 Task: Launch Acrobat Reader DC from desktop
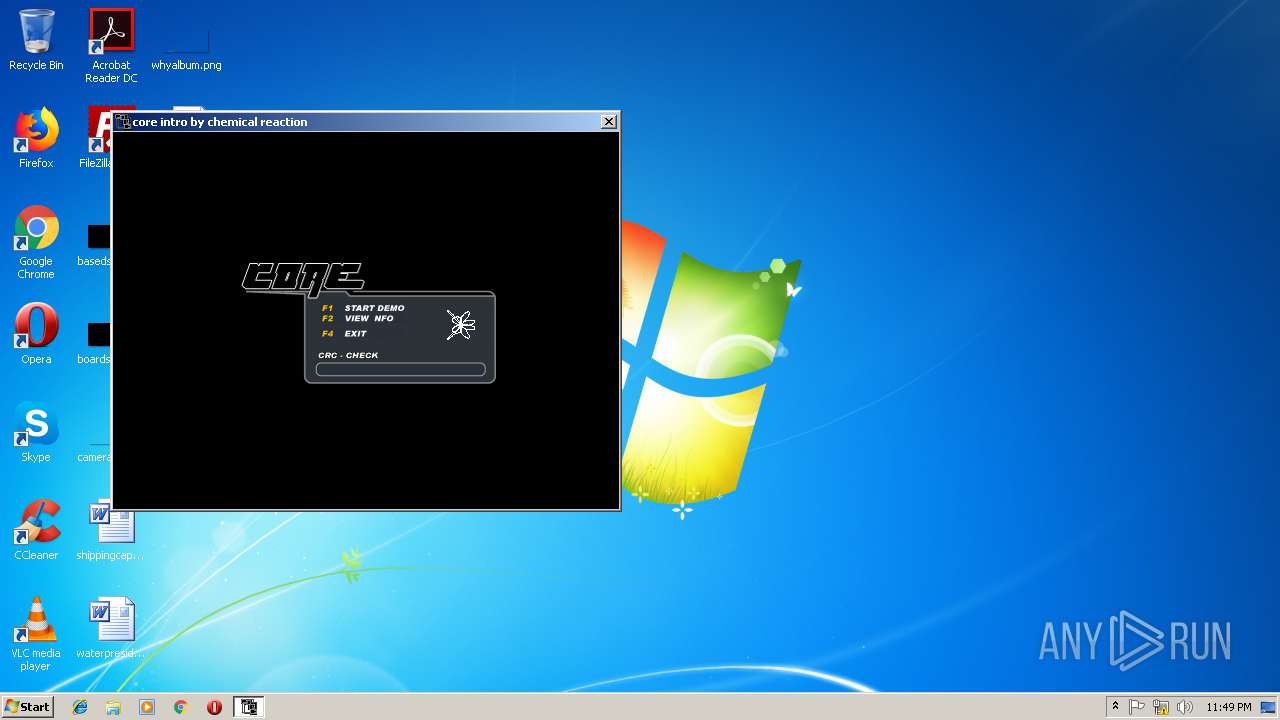[x=111, y=46]
